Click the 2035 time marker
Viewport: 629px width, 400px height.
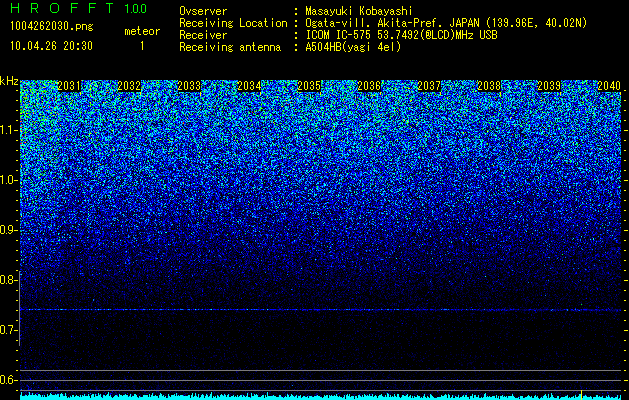pyautogui.click(x=309, y=86)
